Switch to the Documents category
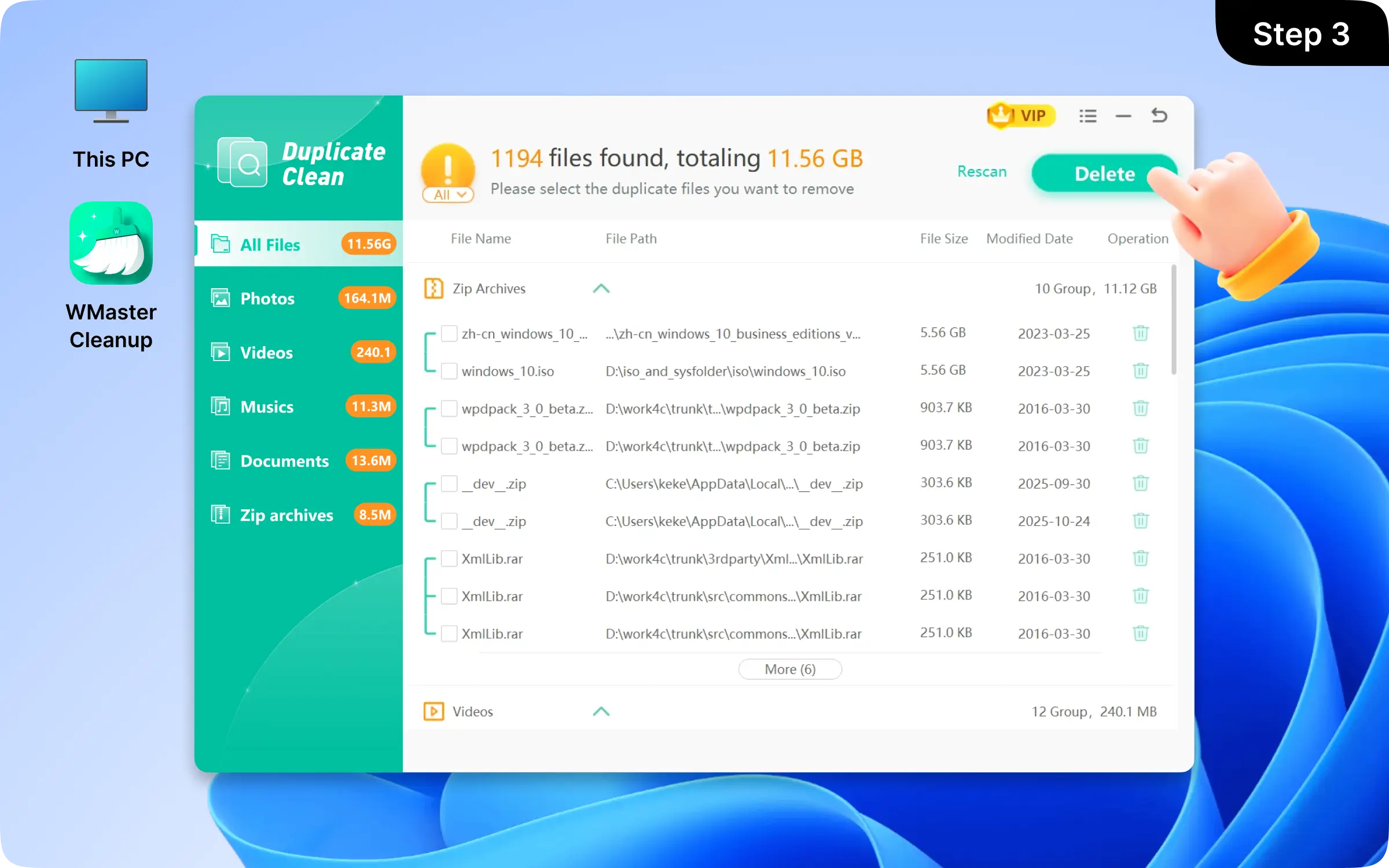Image resolution: width=1389 pixels, height=868 pixels. (x=284, y=461)
